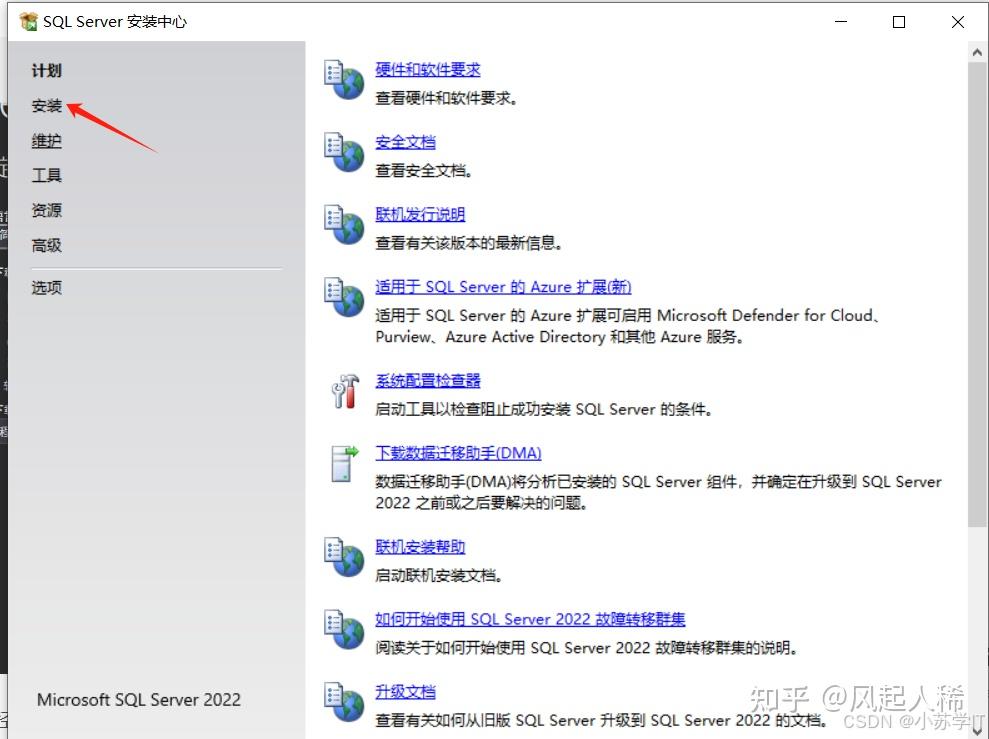Click the SQL Server 安装中心 title bar icon

tap(26, 20)
